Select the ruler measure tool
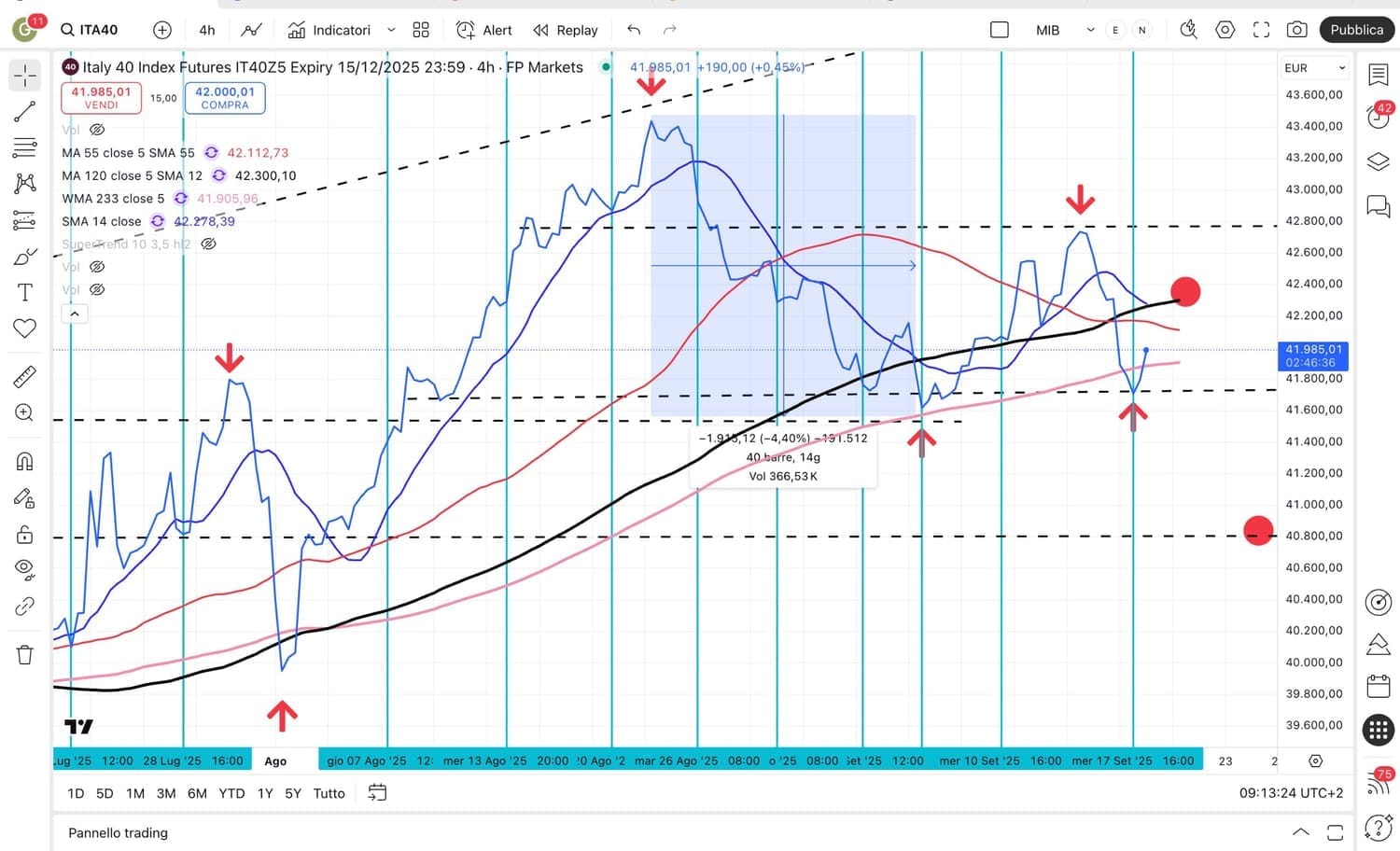 (x=25, y=376)
